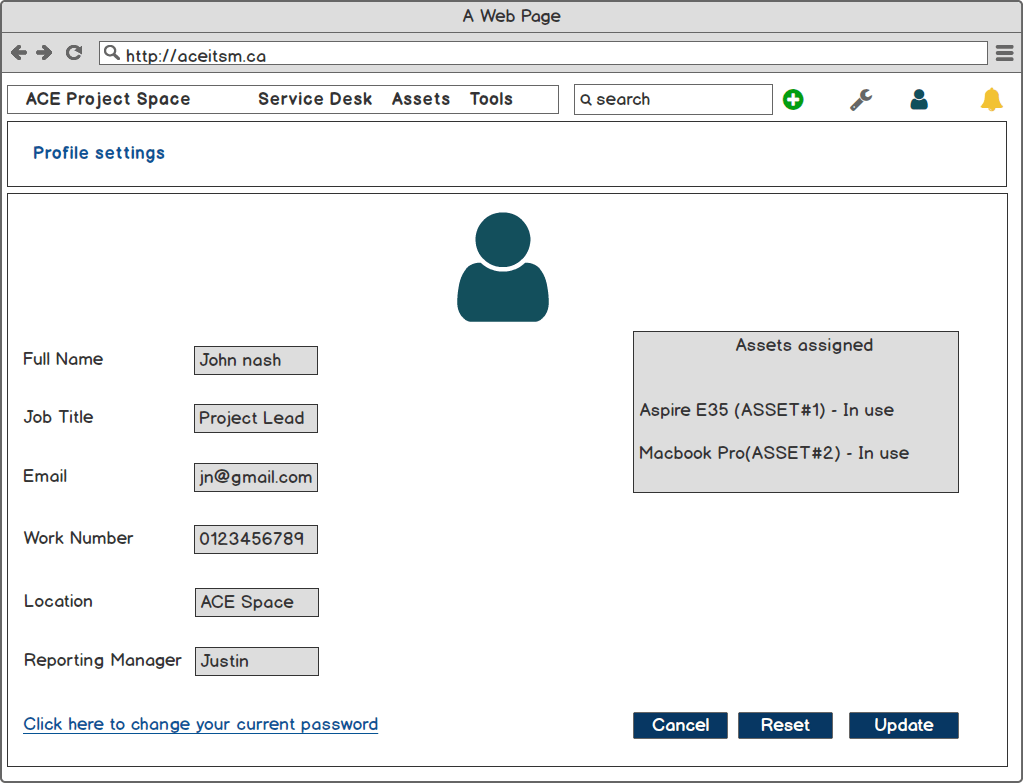
Task: Click the green plus add icon
Action: coord(793,99)
